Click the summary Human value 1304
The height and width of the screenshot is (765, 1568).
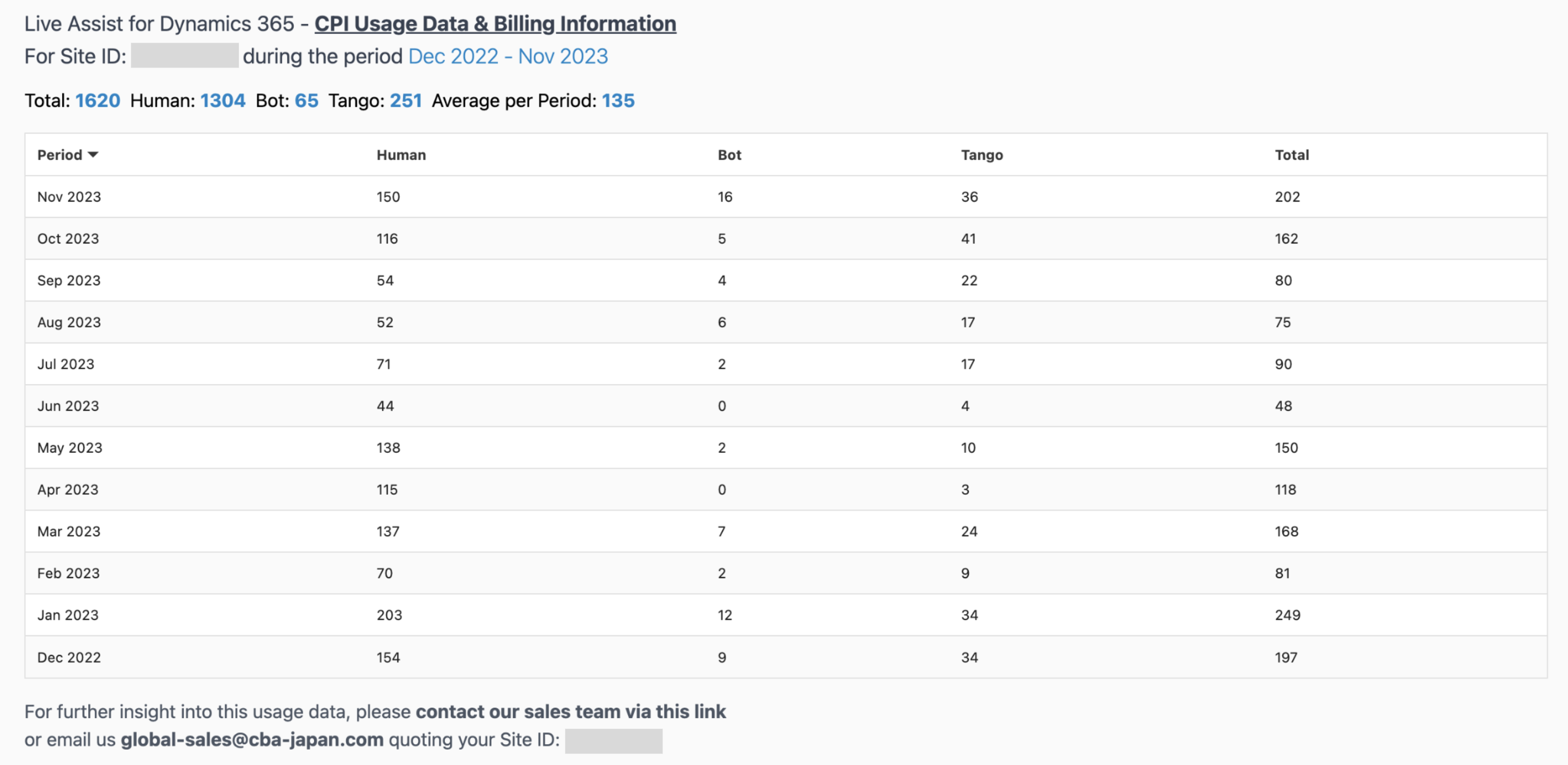pos(223,100)
